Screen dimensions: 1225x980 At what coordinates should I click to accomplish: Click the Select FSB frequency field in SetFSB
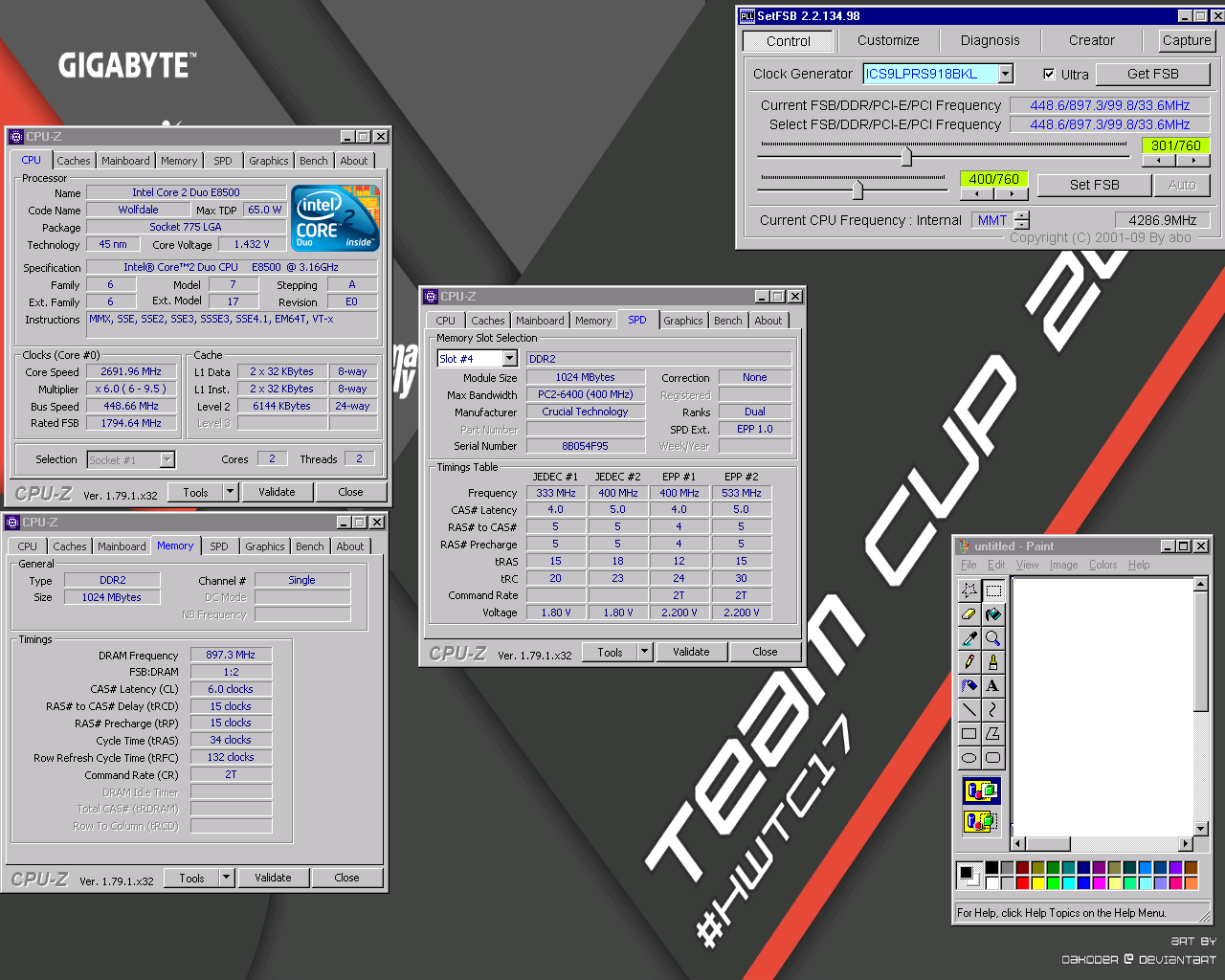pyautogui.click(x=1110, y=124)
